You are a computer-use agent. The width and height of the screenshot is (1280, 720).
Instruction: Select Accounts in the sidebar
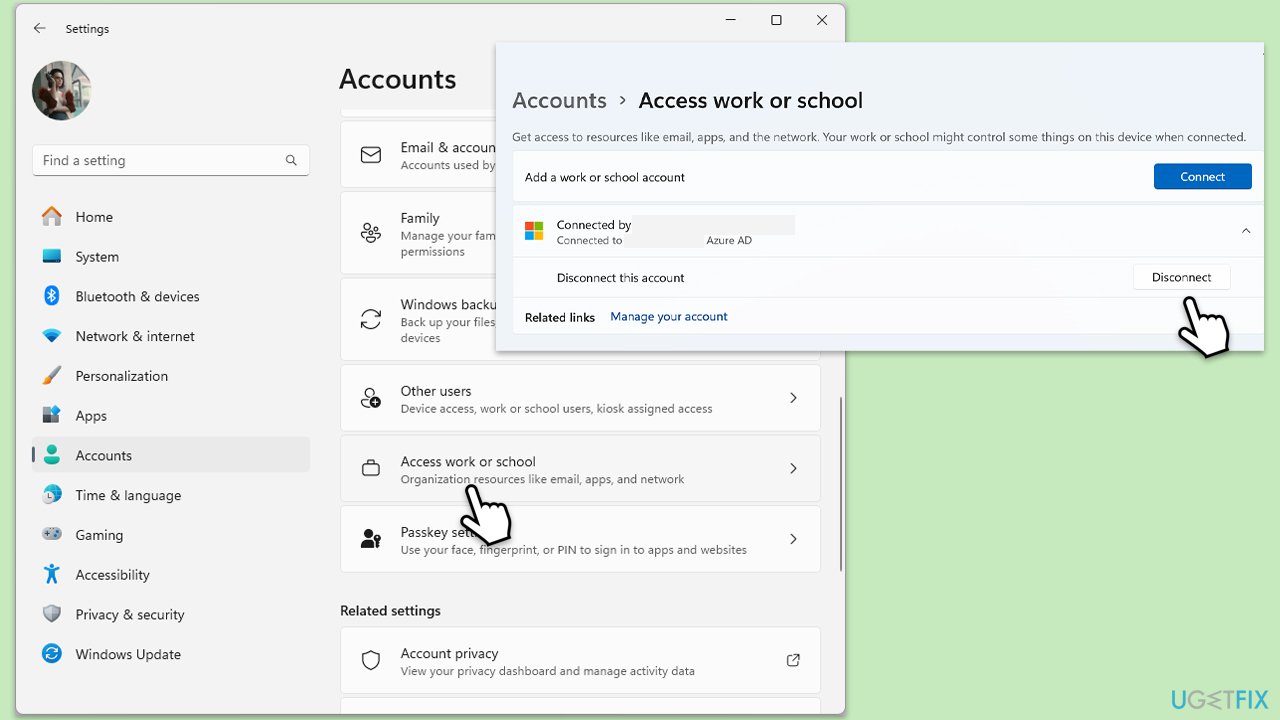click(103, 455)
